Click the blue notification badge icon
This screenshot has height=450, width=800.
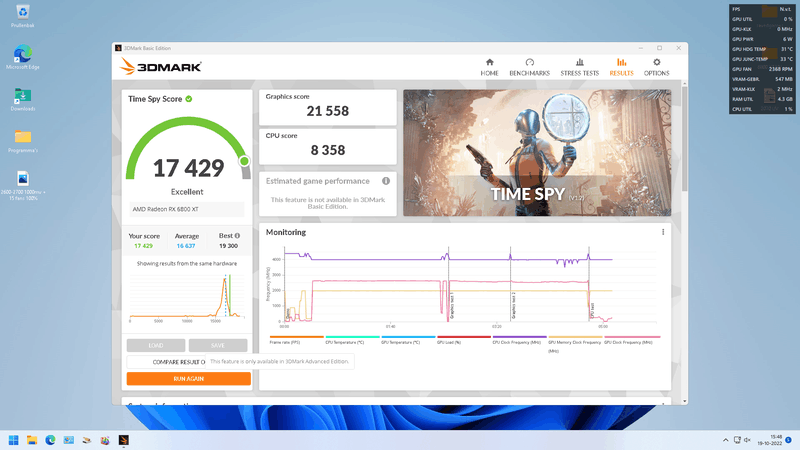(x=788, y=440)
